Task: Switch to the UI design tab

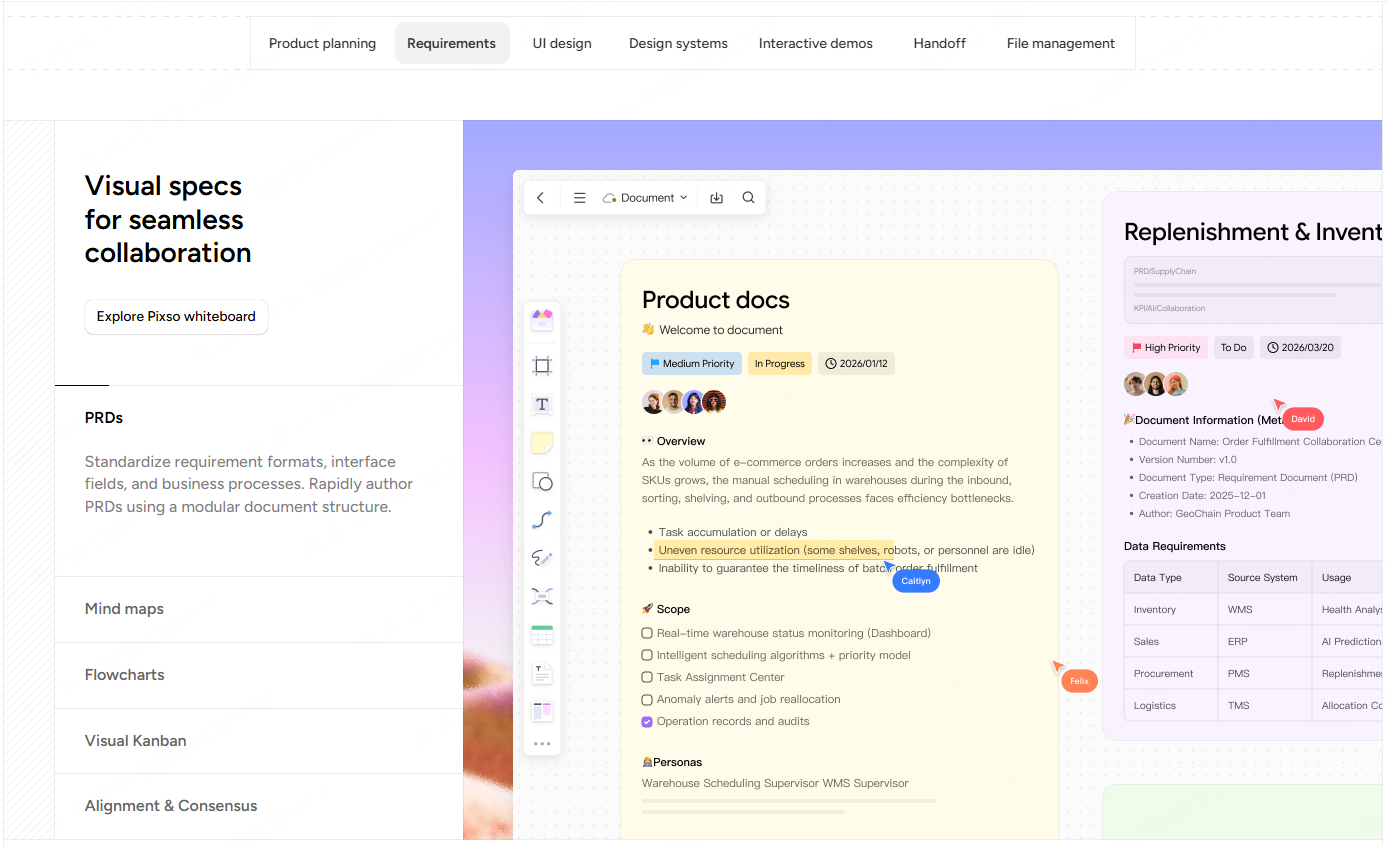Action: (562, 43)
